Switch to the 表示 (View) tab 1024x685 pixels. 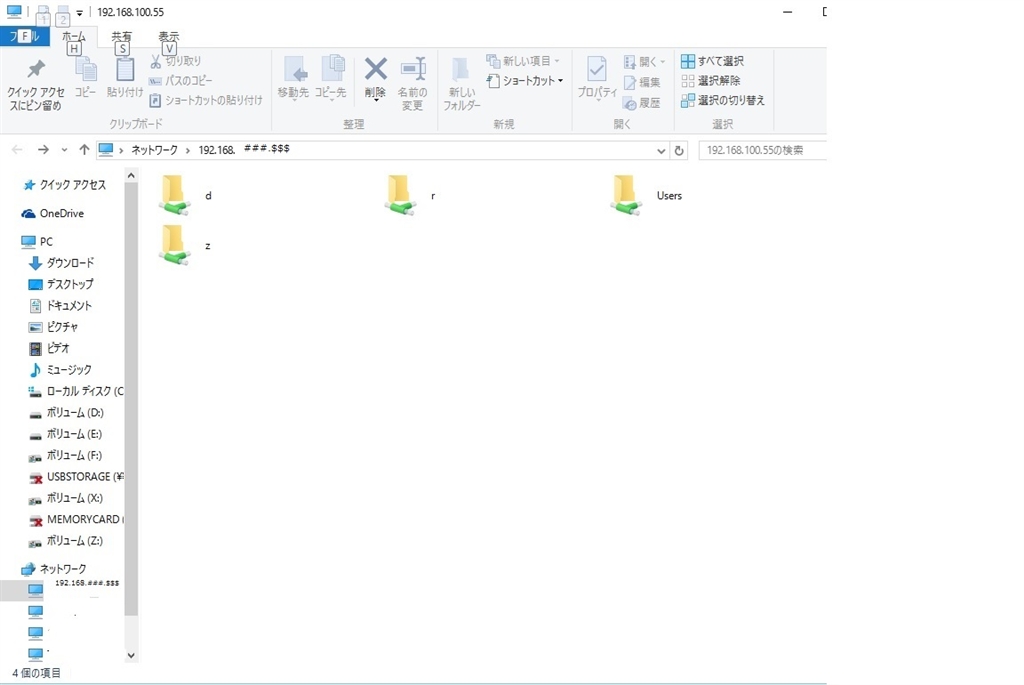point(168,37)
